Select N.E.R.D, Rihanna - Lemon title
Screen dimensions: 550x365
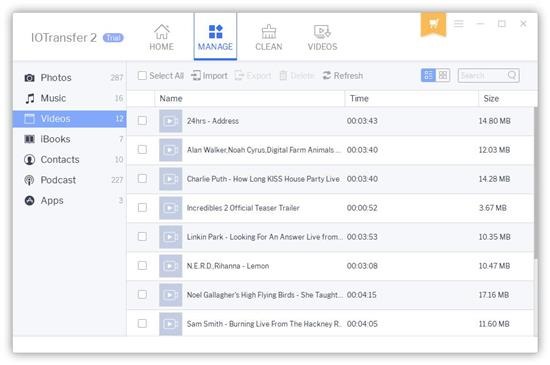point(228,266)
